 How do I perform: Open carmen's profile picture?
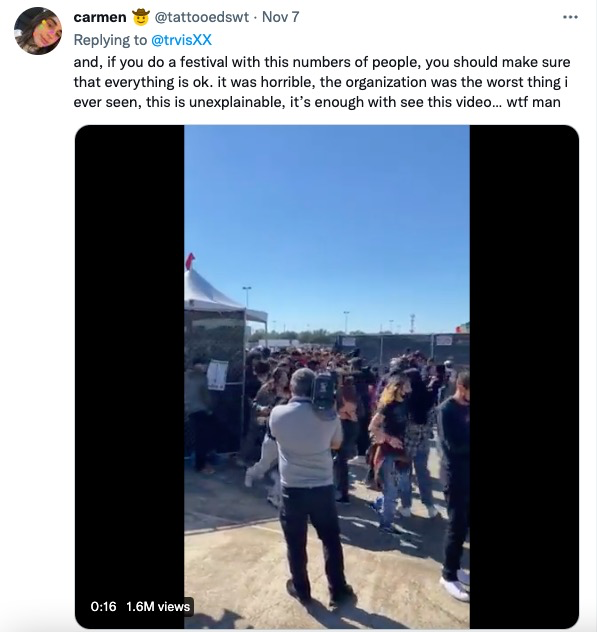(x=38, y=31)
